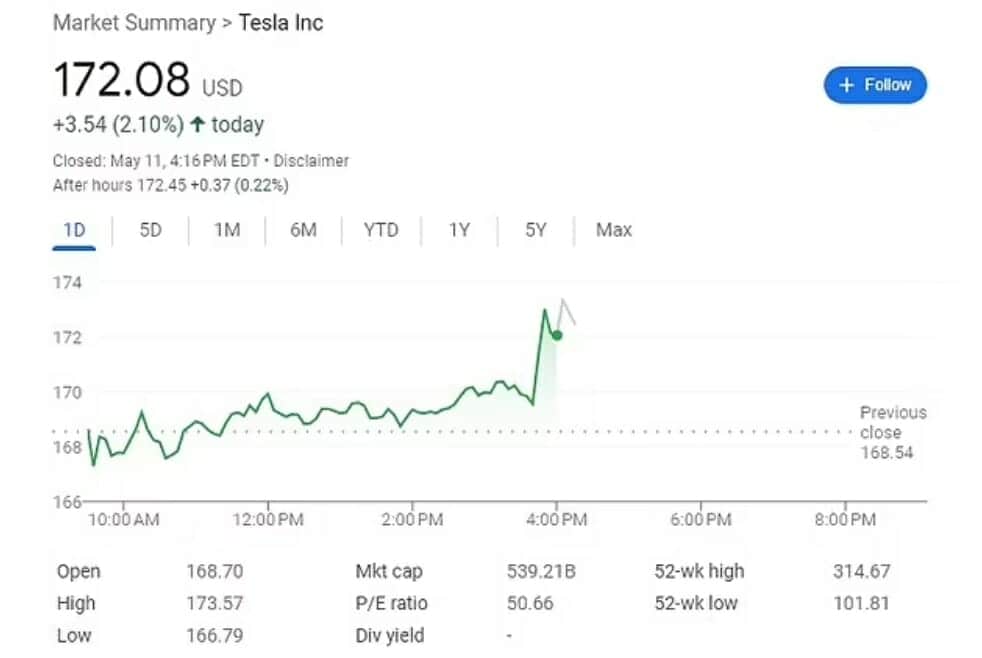The image size is (982, 658).
Task: Click the green up arrow beside today
Action: point(197,125)
